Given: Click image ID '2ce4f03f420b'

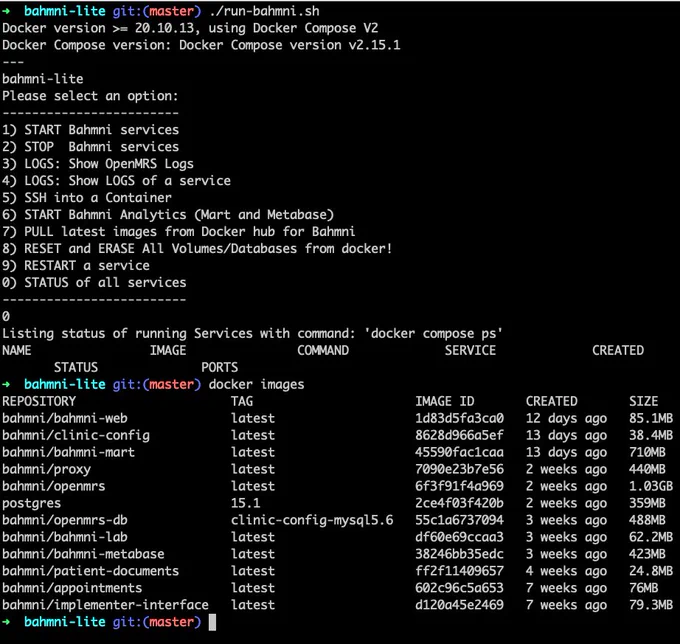Looking at the screenshot, I should click(460, 503).
